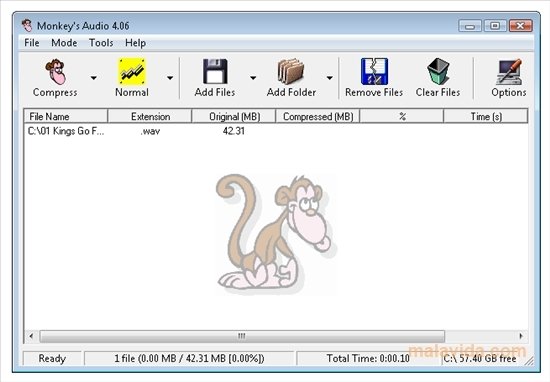The image size is (550, 382).
Task: Click the Remove Files broken floppy icon
Action: [374, 71]
